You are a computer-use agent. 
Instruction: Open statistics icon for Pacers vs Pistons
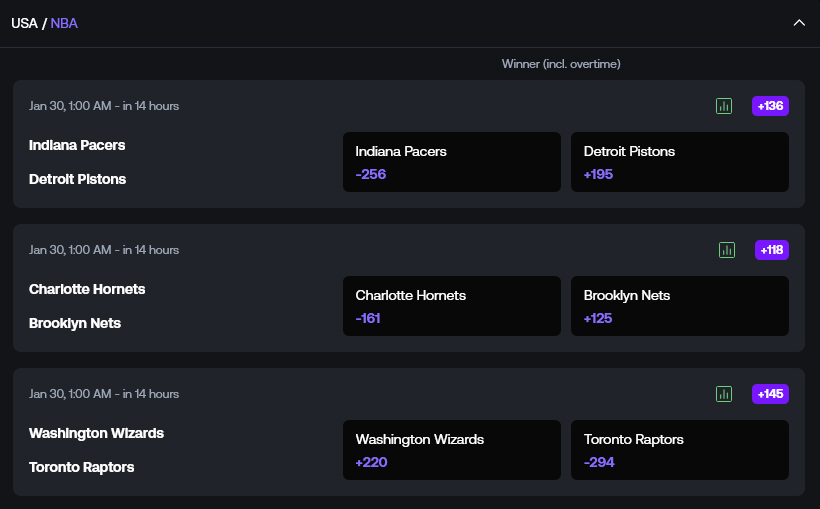pos(724,106)
